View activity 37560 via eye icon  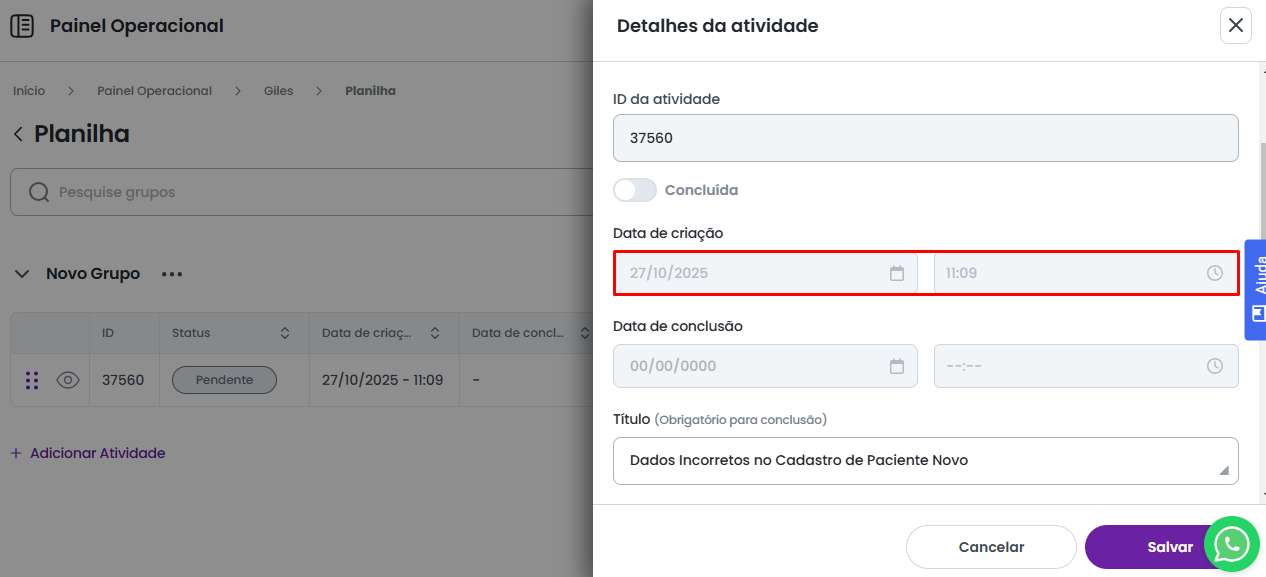pyautogui.click(x=68, y=380)
